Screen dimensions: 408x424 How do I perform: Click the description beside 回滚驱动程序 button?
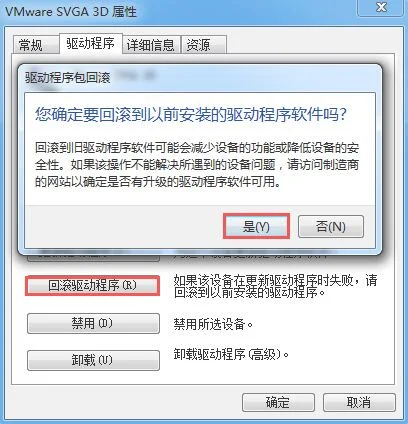tap(275, 286)
